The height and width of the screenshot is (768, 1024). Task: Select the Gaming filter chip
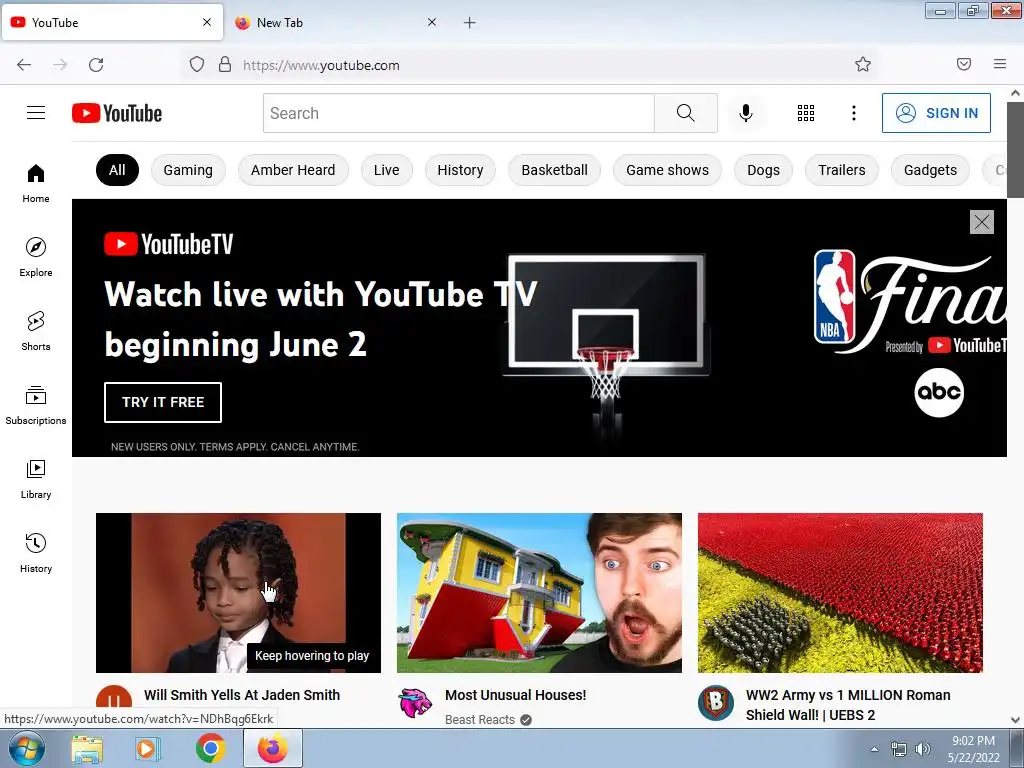pyautogui.click(x=188, y=170)
